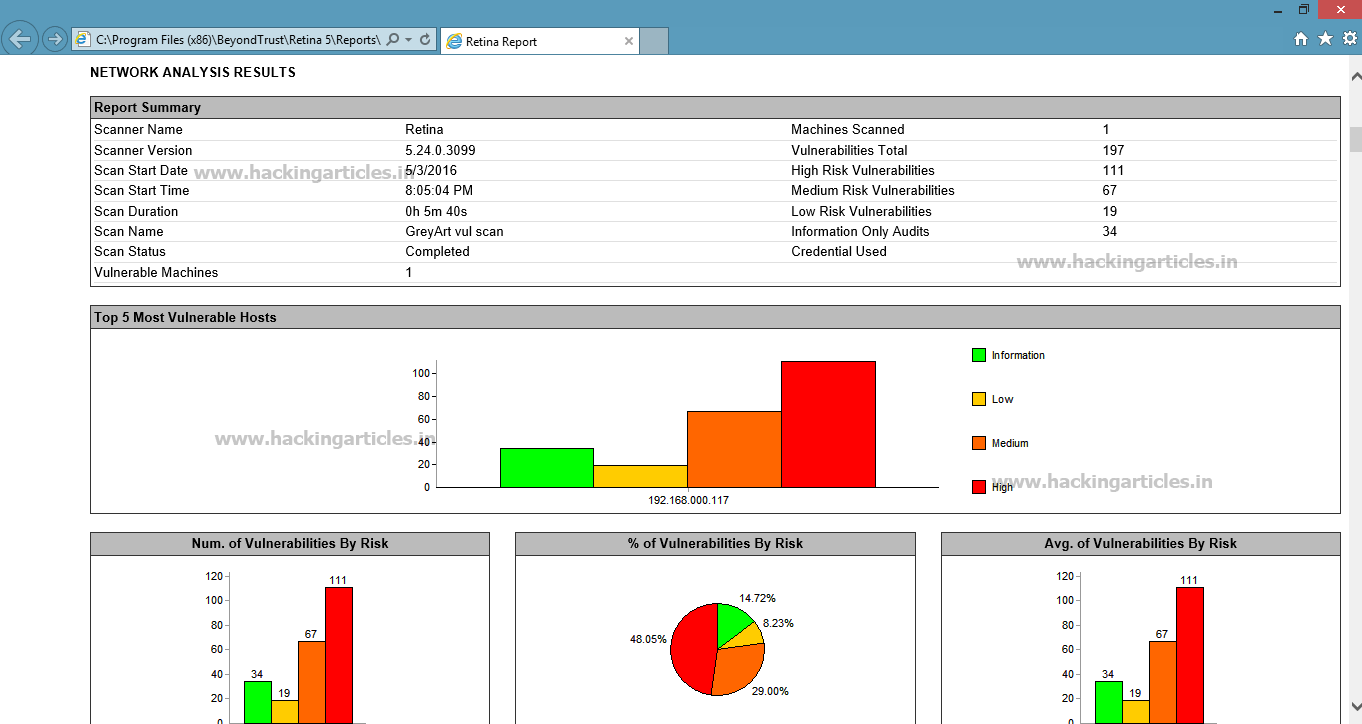Click the Credential Used label

pos(839,251)
